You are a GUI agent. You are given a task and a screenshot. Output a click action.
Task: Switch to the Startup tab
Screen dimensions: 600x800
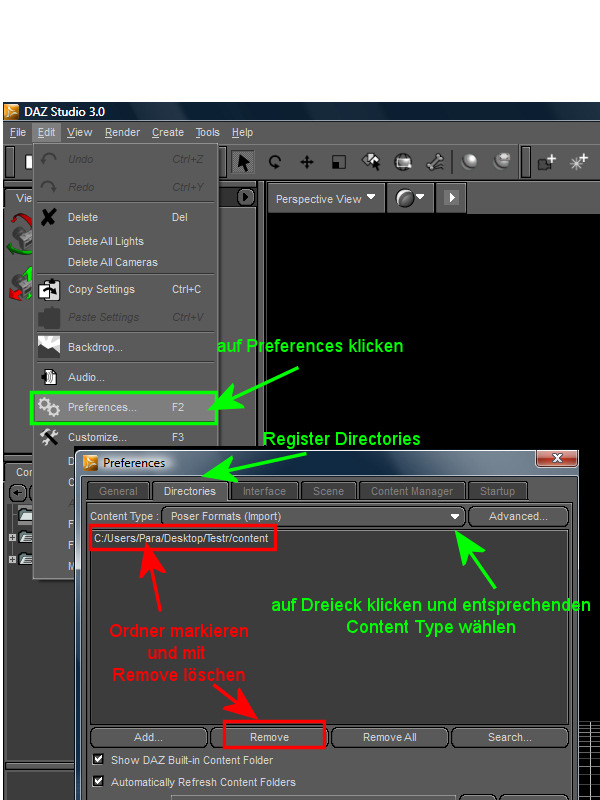[x=497, y=491]
